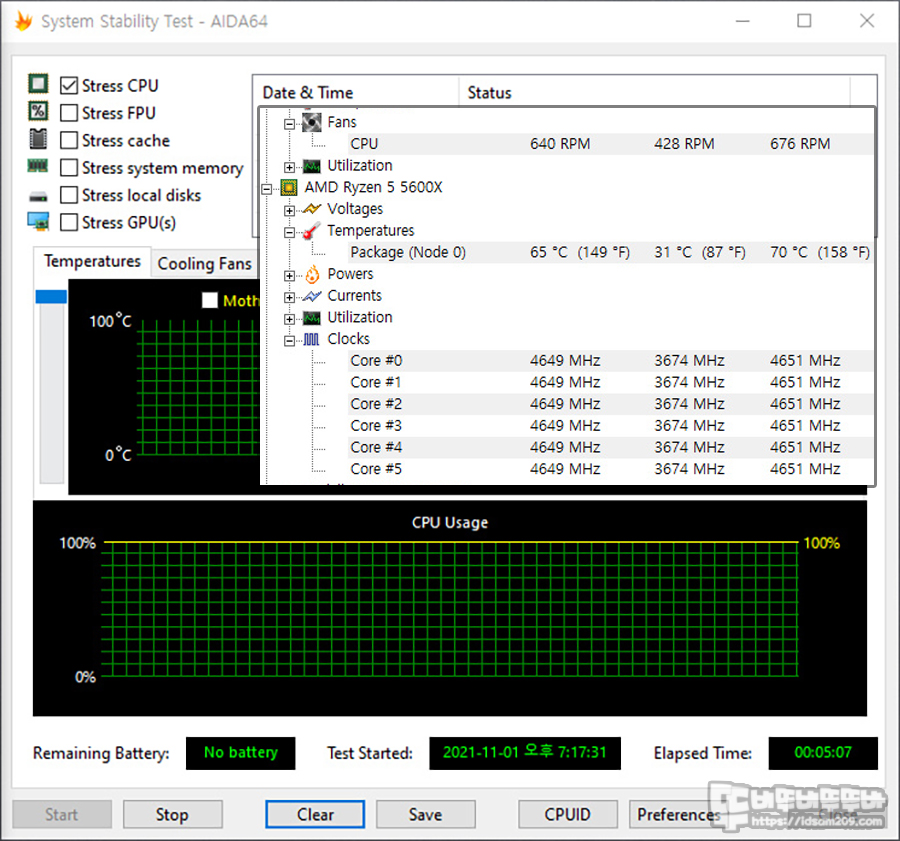900x841 pixels.
Task: Switch to the Temperatures tab
Action: click(92, 261)
